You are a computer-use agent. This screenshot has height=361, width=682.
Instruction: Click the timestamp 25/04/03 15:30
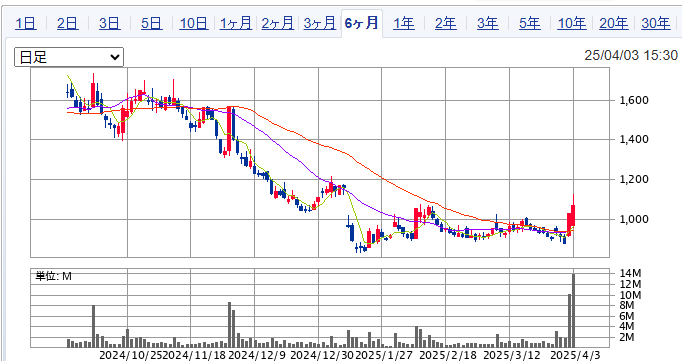tap(631, 55)
